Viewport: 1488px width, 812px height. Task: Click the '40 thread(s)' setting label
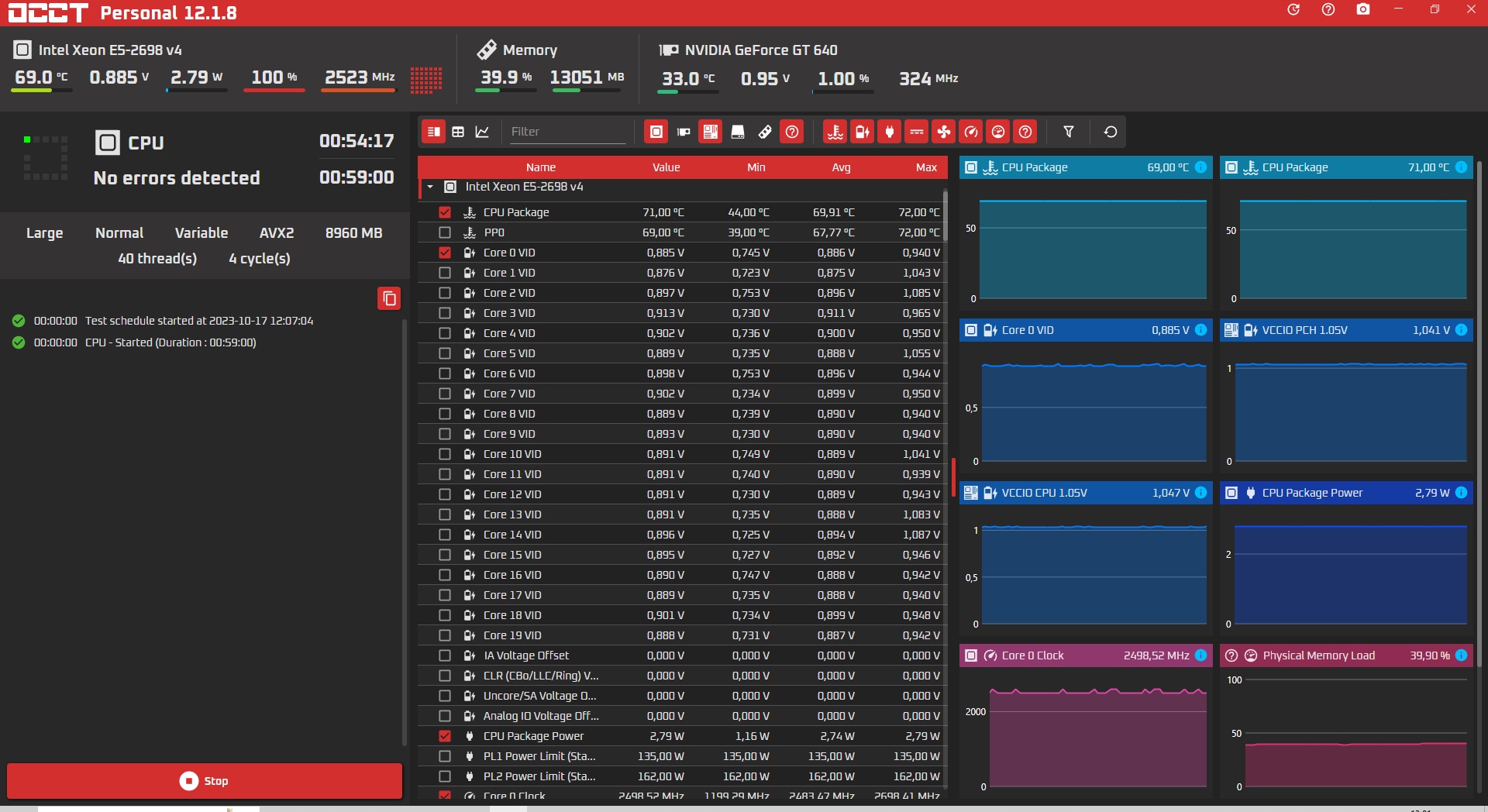click(x=157, y=259)
